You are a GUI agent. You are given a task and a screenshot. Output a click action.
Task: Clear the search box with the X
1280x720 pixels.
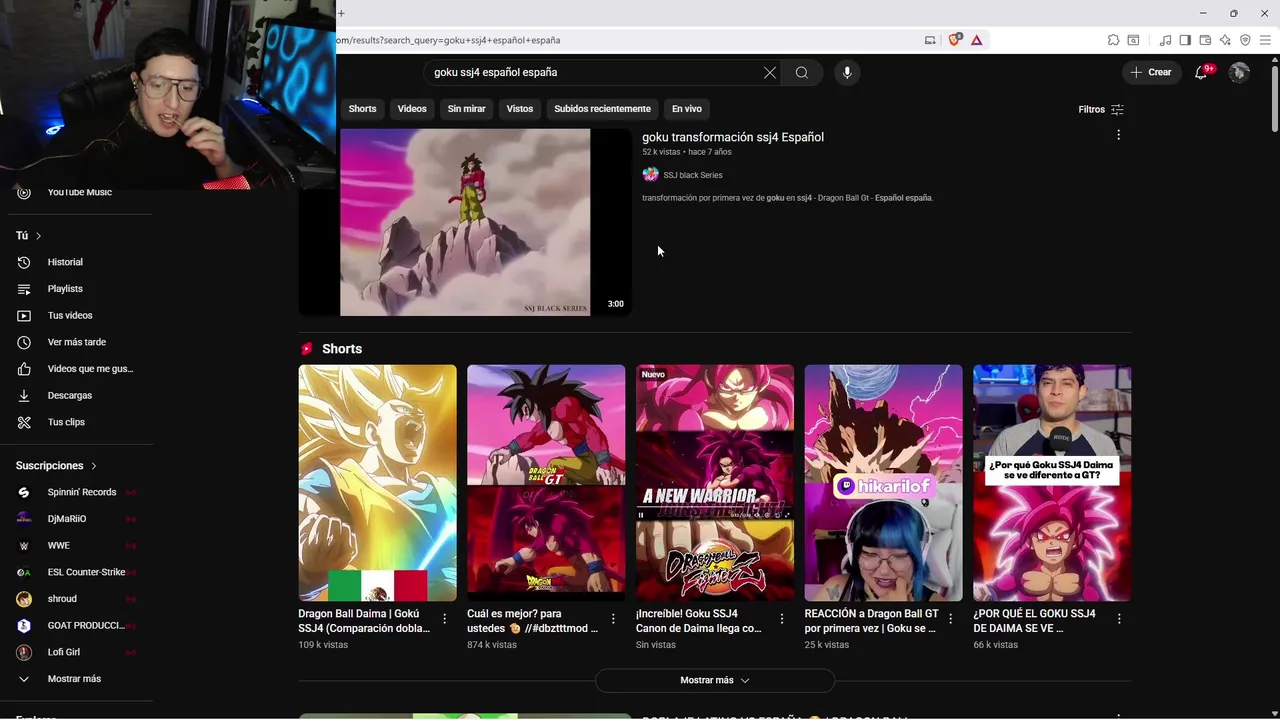(x=770, y=72)
